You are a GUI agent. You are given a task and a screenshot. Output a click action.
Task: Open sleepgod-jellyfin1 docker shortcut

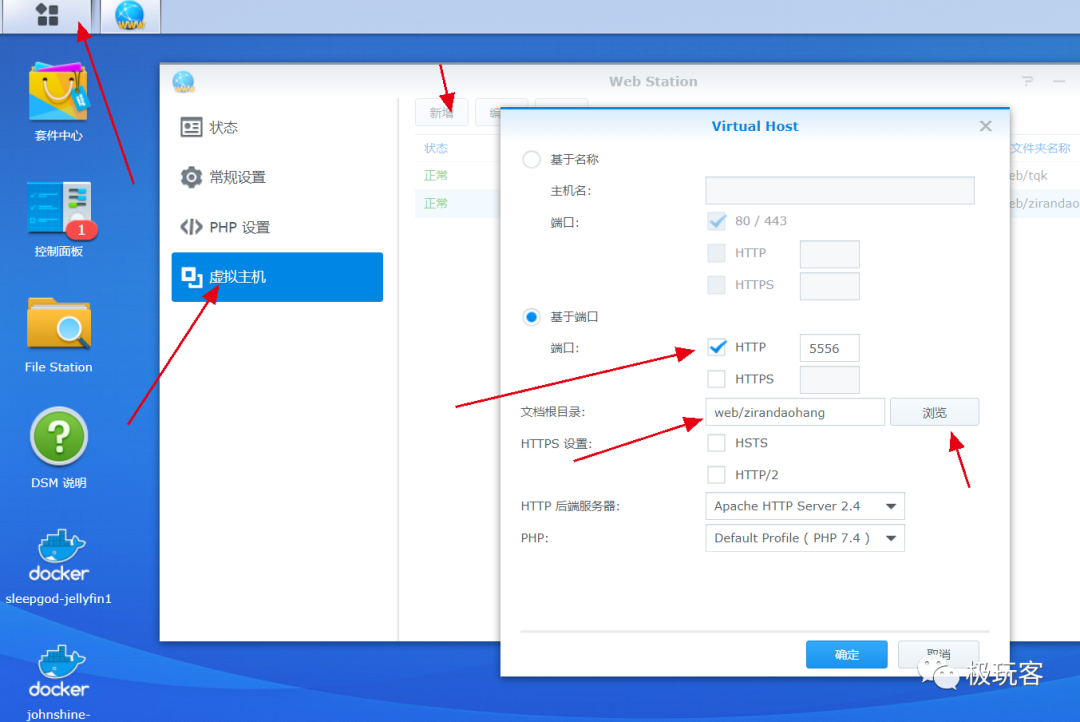[x=59, y=567]
